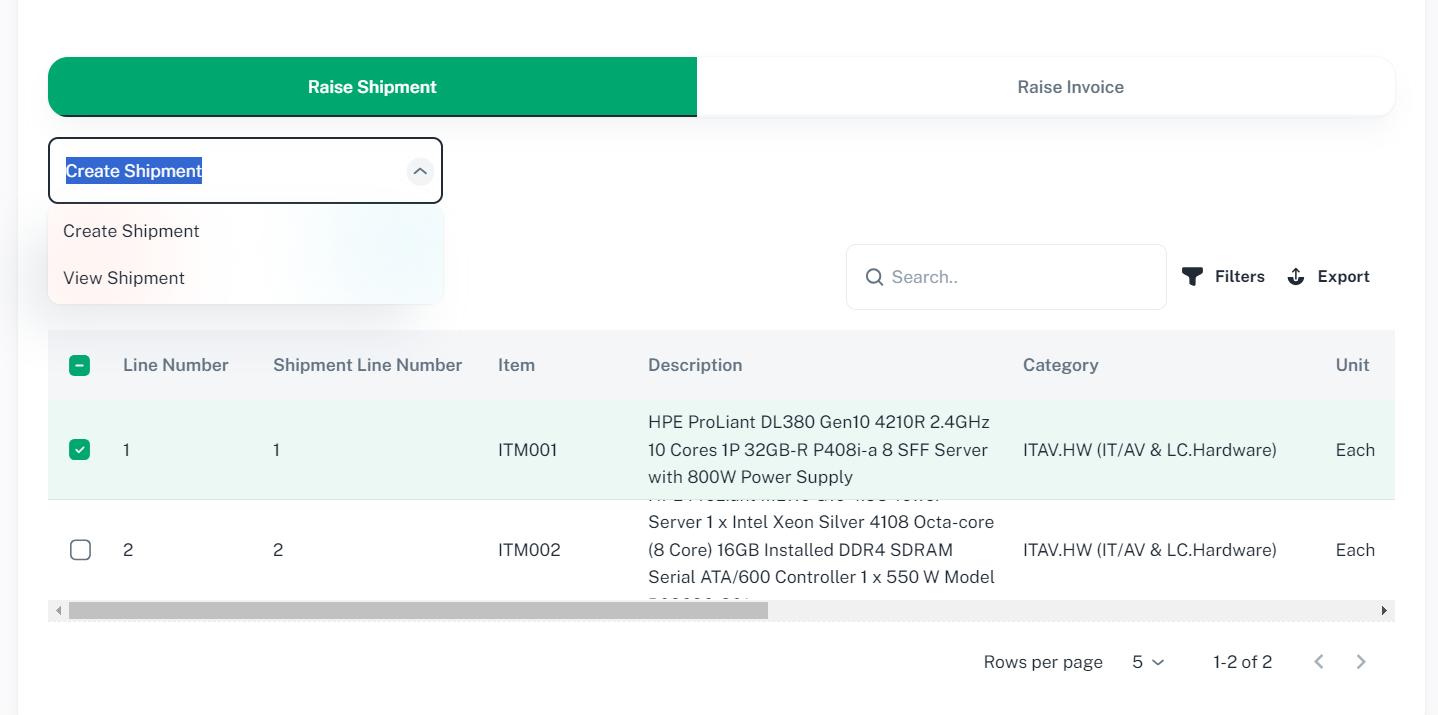Screen dimensions: 1438x715
Task: Click the scrollbar right arrow
Action: pos(1384,610)
